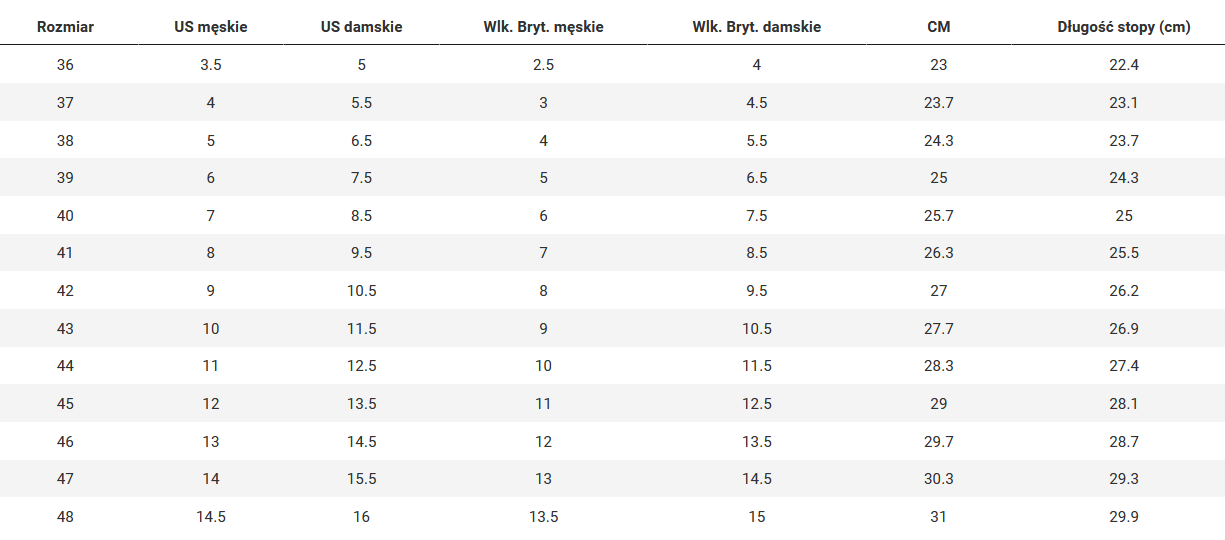1225x540 pixels.
Task: Click the foot length value 26.9
Action: click(x=1124, y=329)
